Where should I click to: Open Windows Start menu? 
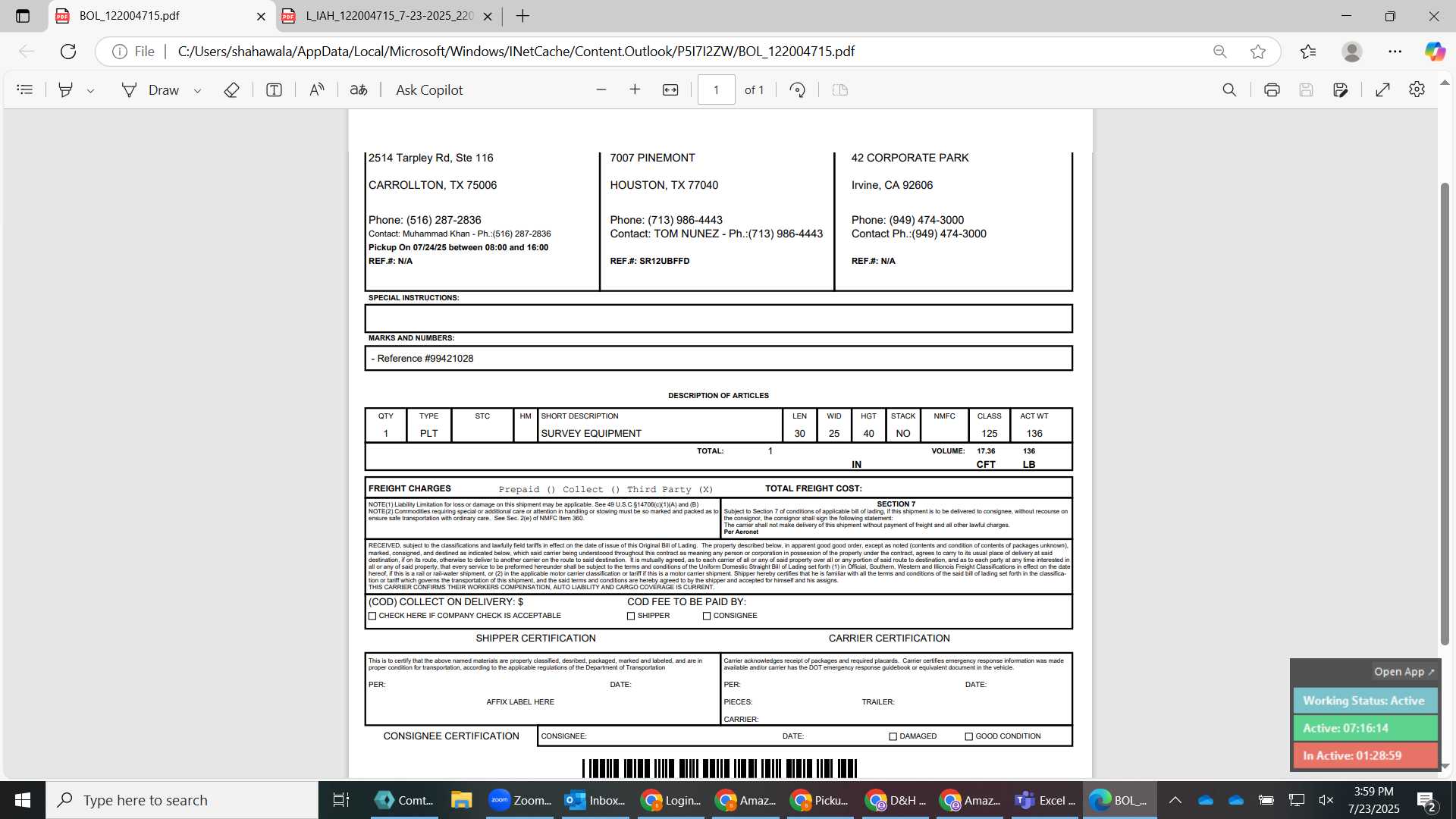coord(23,800)
